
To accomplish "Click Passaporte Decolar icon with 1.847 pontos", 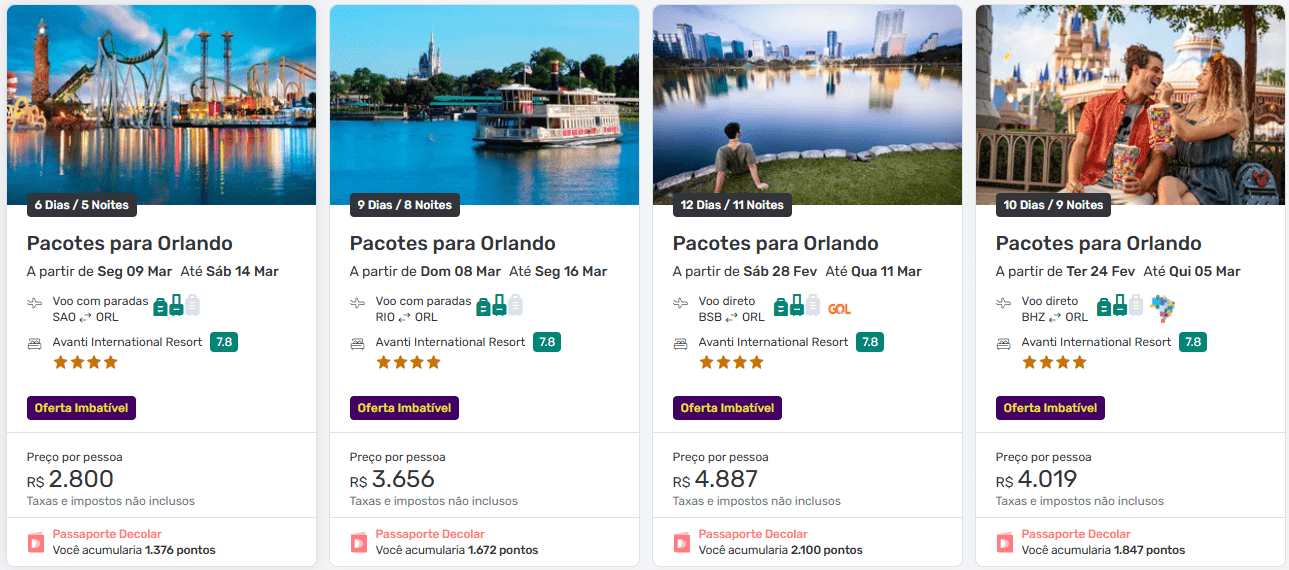I will pos(1005,542).
